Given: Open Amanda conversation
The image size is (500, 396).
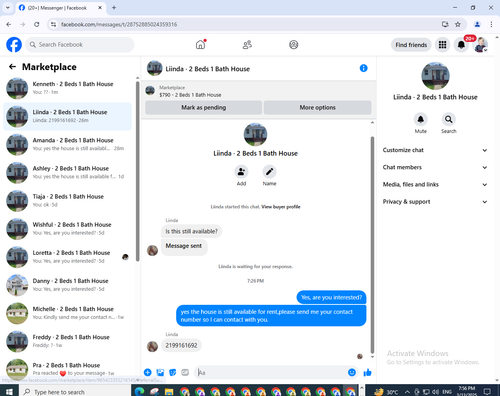Looking at the screenshot, I should (x=68, y=145).
